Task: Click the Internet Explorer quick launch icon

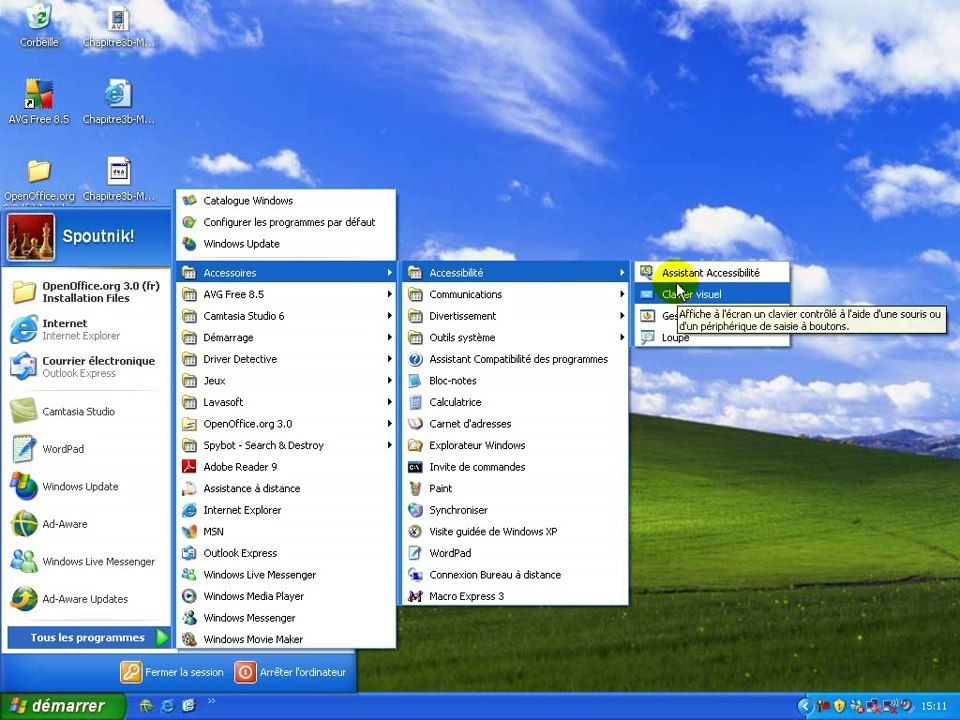Action: point(167,706)
